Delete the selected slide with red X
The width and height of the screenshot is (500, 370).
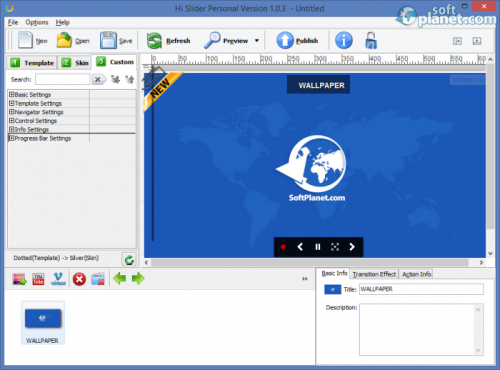coord(79,279)
